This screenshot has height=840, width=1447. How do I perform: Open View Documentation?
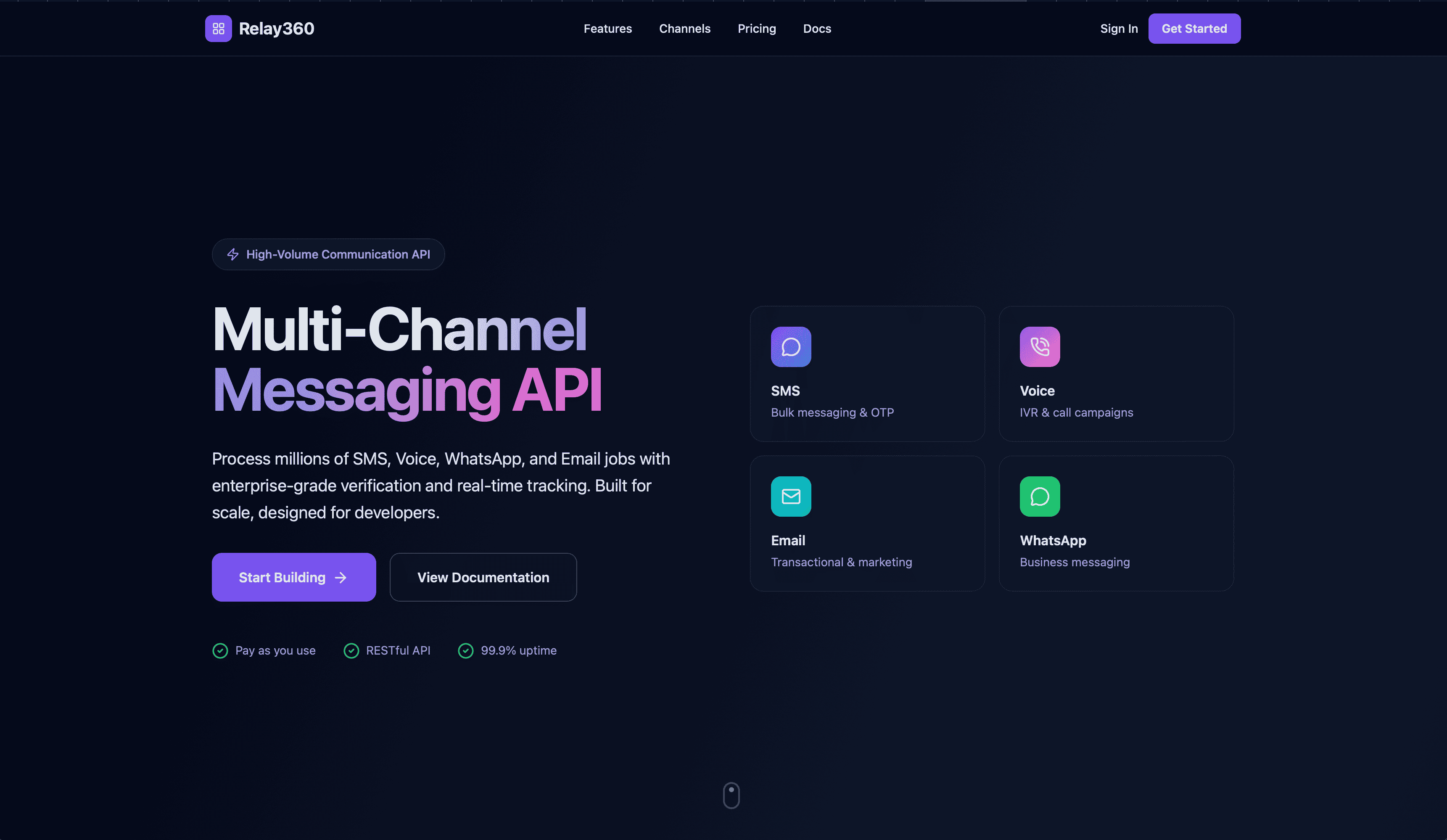(x=483, y=577)
